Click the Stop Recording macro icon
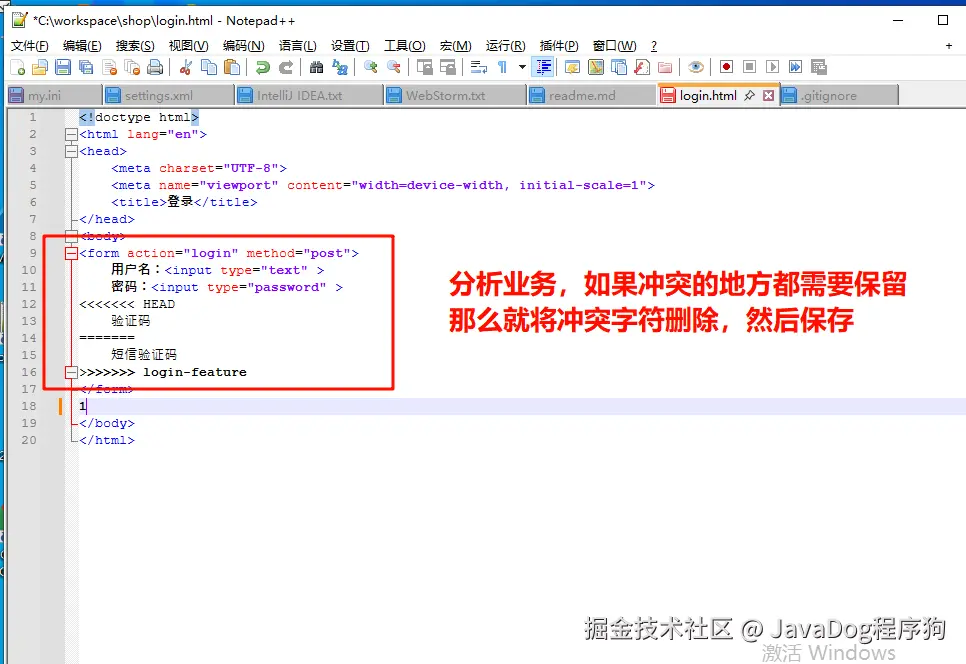Screen dimensions: 966x664 point(749,67)
